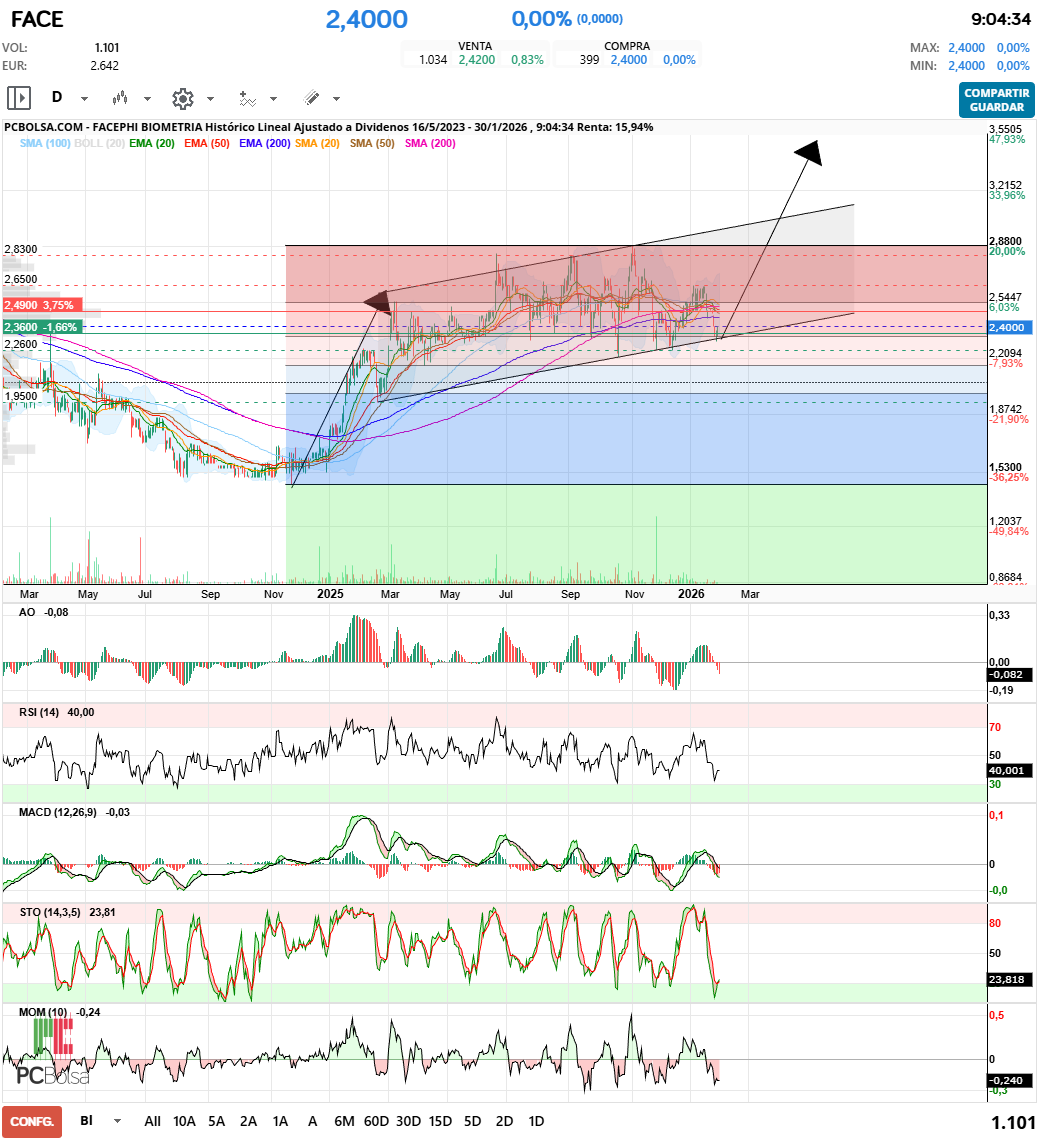1050x1143 pixels.
Task: Select the drawing tools pencil icon
Action: 311,98
